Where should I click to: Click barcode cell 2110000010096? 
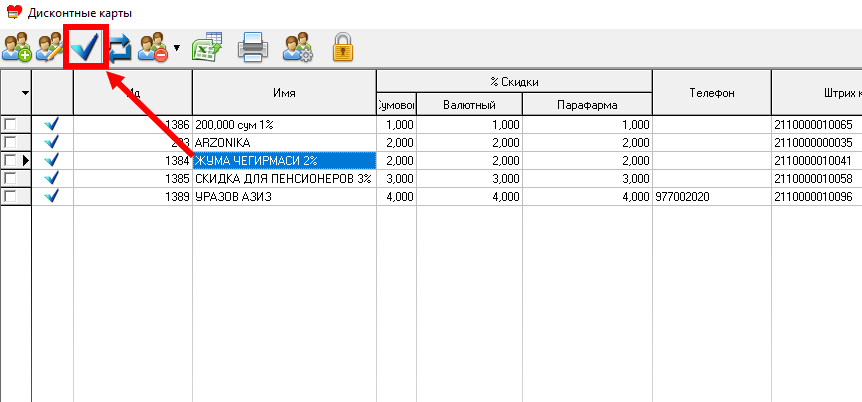[816, 197]
